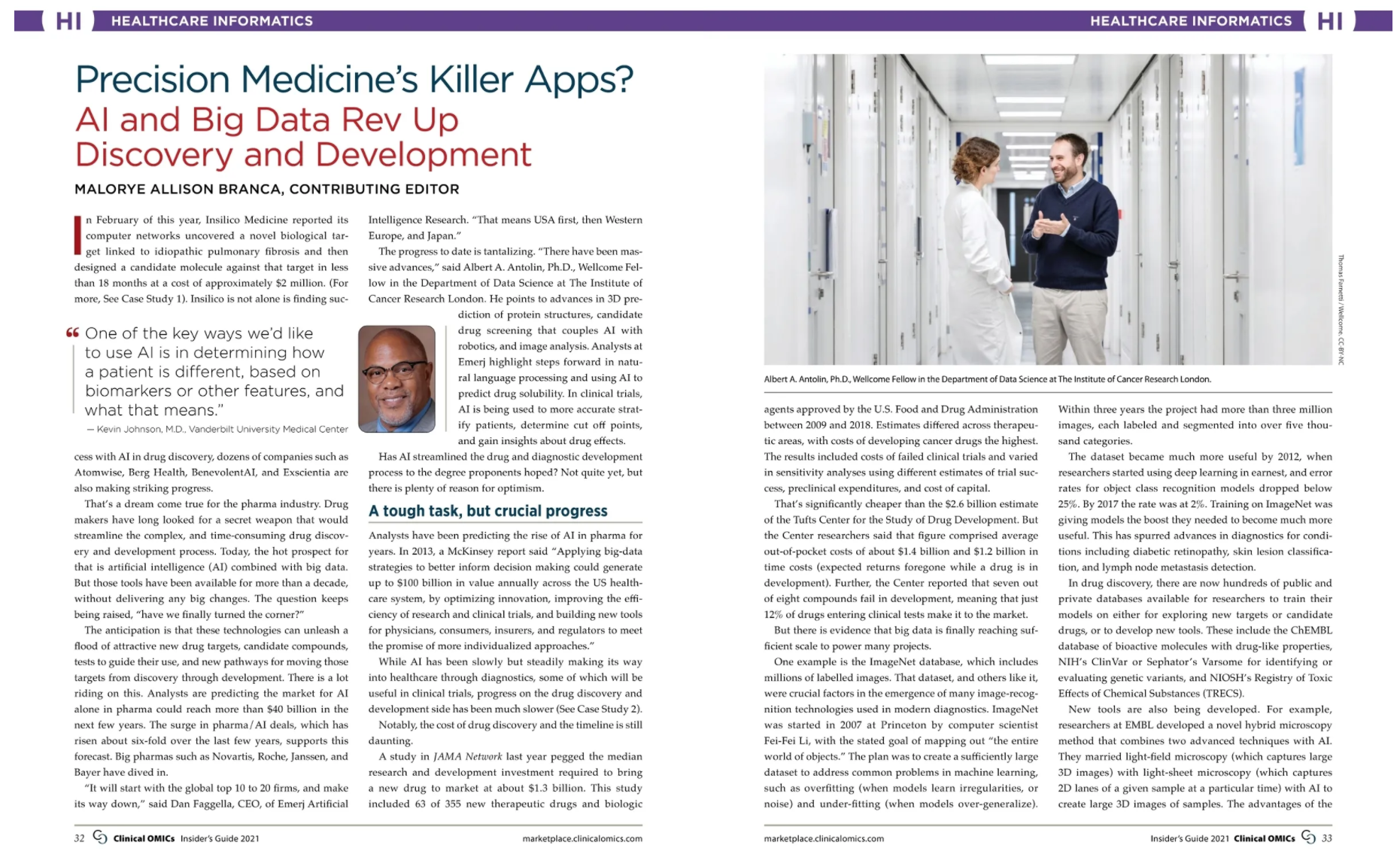1400x860 pixels.
Task: Click the subheading 'A tough task, but crucial progress'
Action: pyautogui.click(x=487, y=511)
